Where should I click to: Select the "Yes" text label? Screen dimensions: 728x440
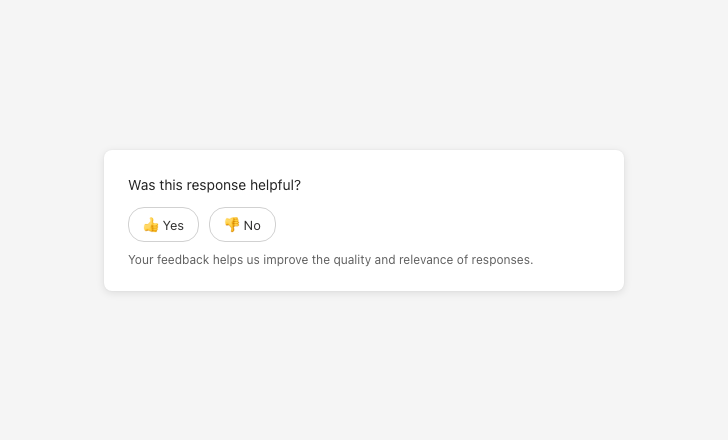(x=174, y=226)
